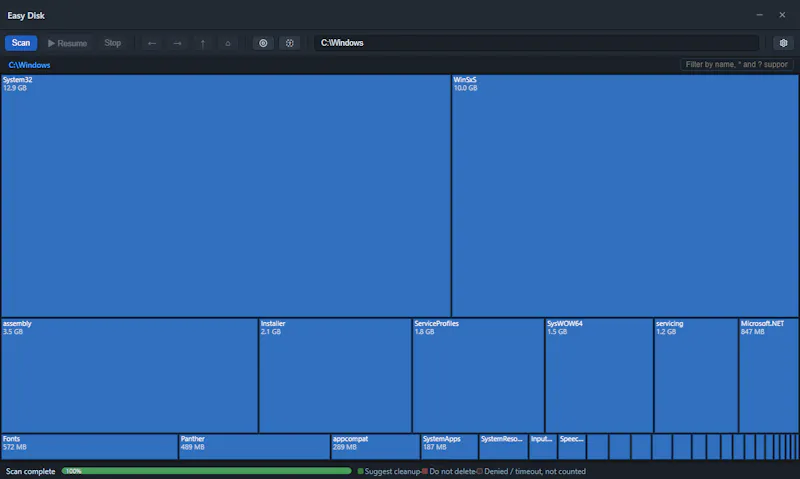The width and height of the screenshot is (800, 479).
Task: Select the Input... block
Action: tap(543, 446)
